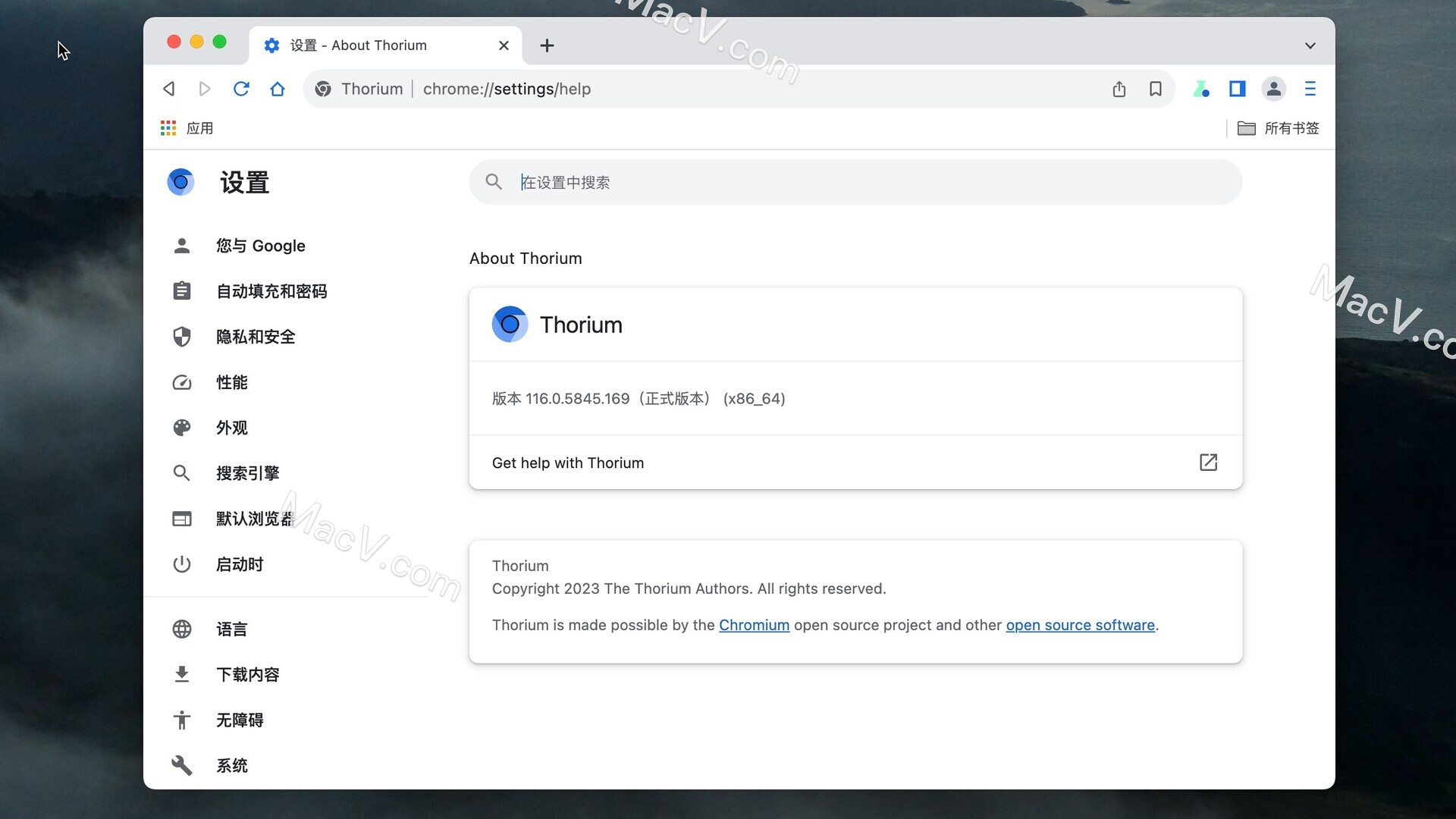
Task: Click Get help with Thorium row
Action: 855,463
